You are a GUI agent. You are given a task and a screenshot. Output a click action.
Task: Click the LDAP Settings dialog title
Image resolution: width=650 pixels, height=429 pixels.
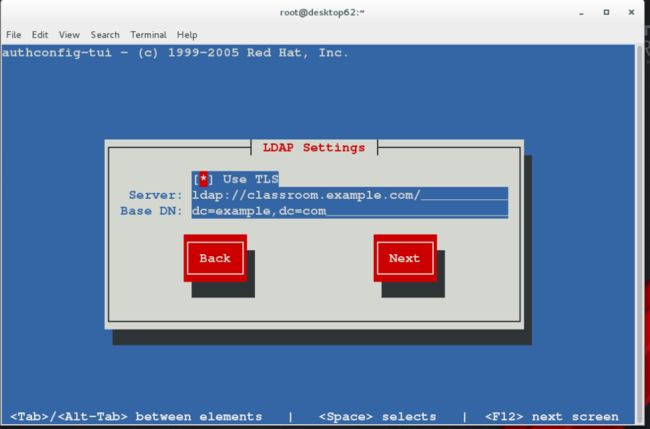314,148
